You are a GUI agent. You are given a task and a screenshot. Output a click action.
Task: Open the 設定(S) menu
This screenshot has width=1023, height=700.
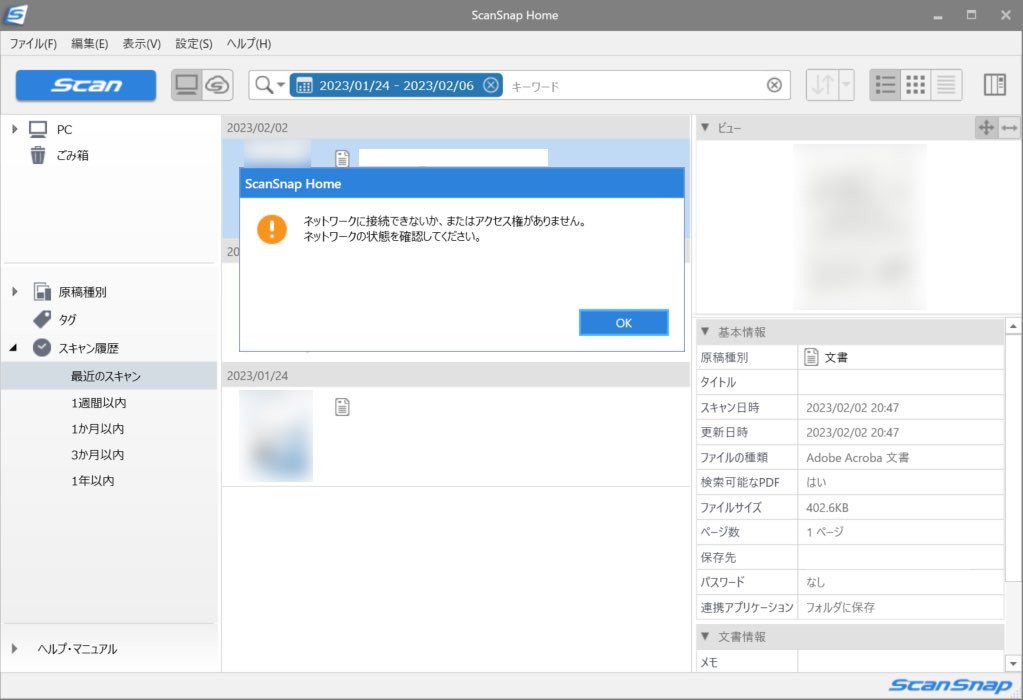point(194,44)
